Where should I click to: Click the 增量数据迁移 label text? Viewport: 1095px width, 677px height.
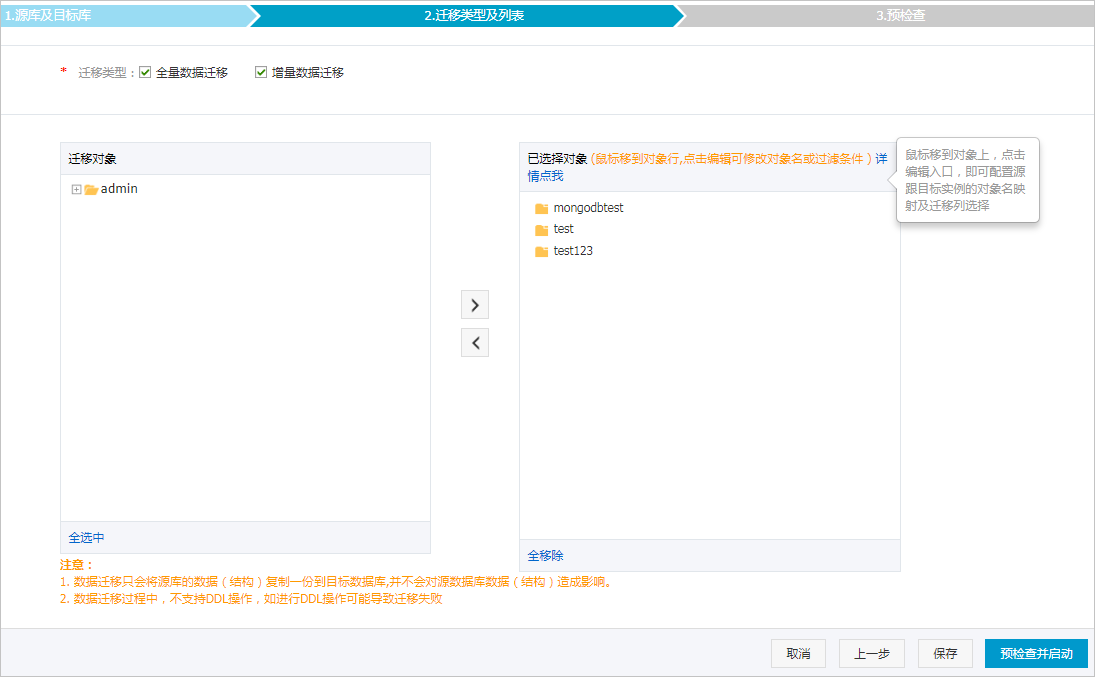click(x=308, y=72)
